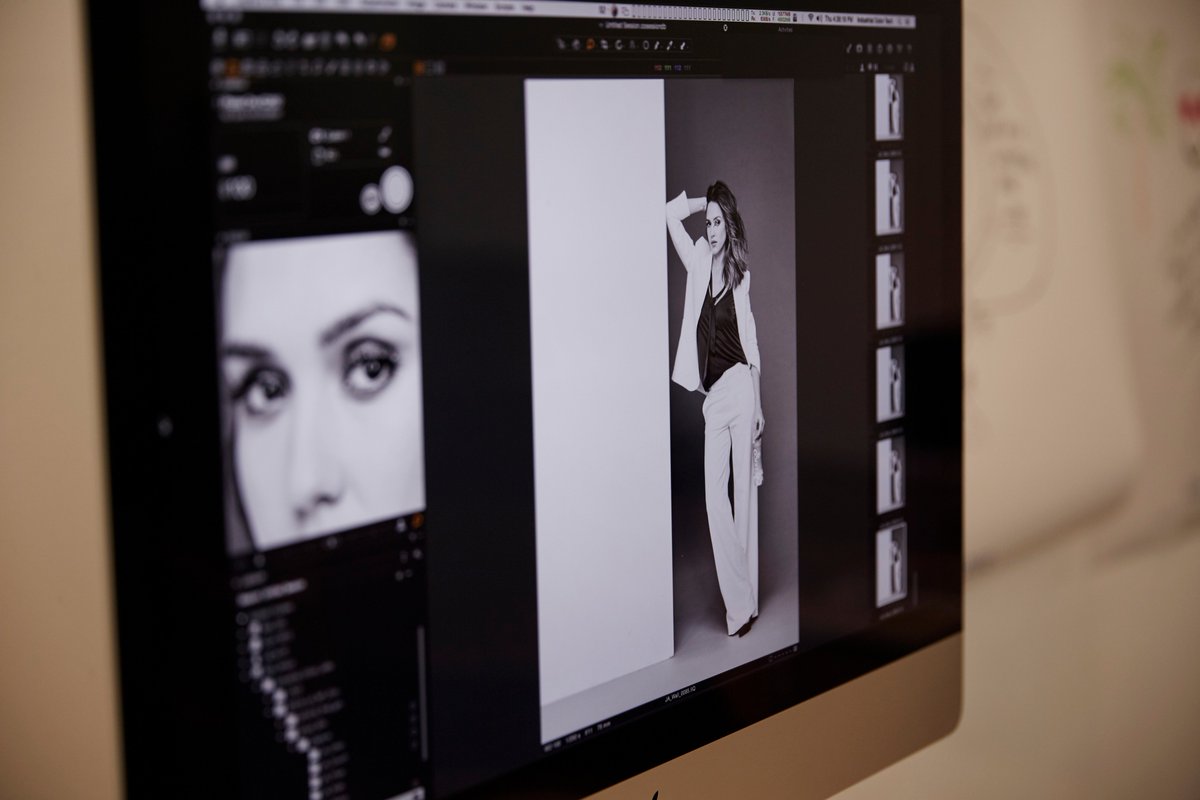
Task: Click the orange icon at the end of the top-left toolbar
Action: pyautogui.click(x=387, y=41)
